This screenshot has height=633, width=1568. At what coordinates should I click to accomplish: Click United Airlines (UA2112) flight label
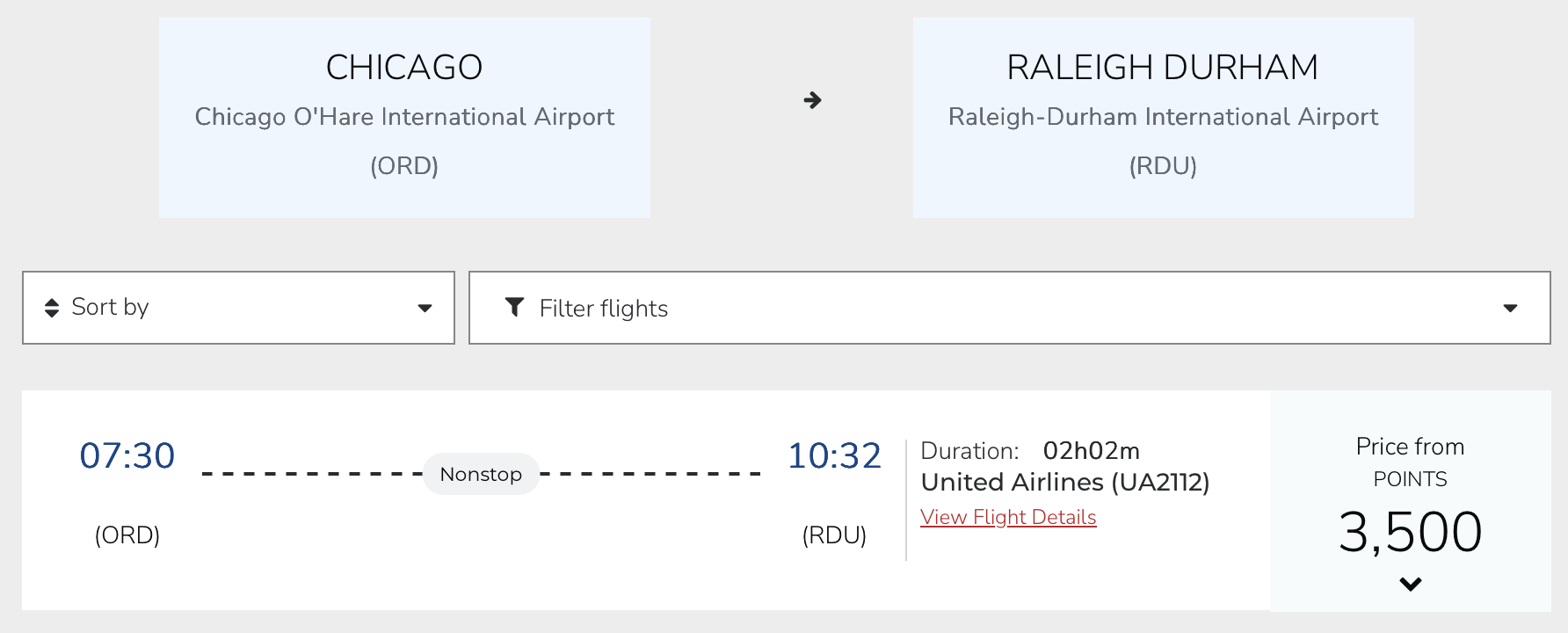click(1065, 482)
